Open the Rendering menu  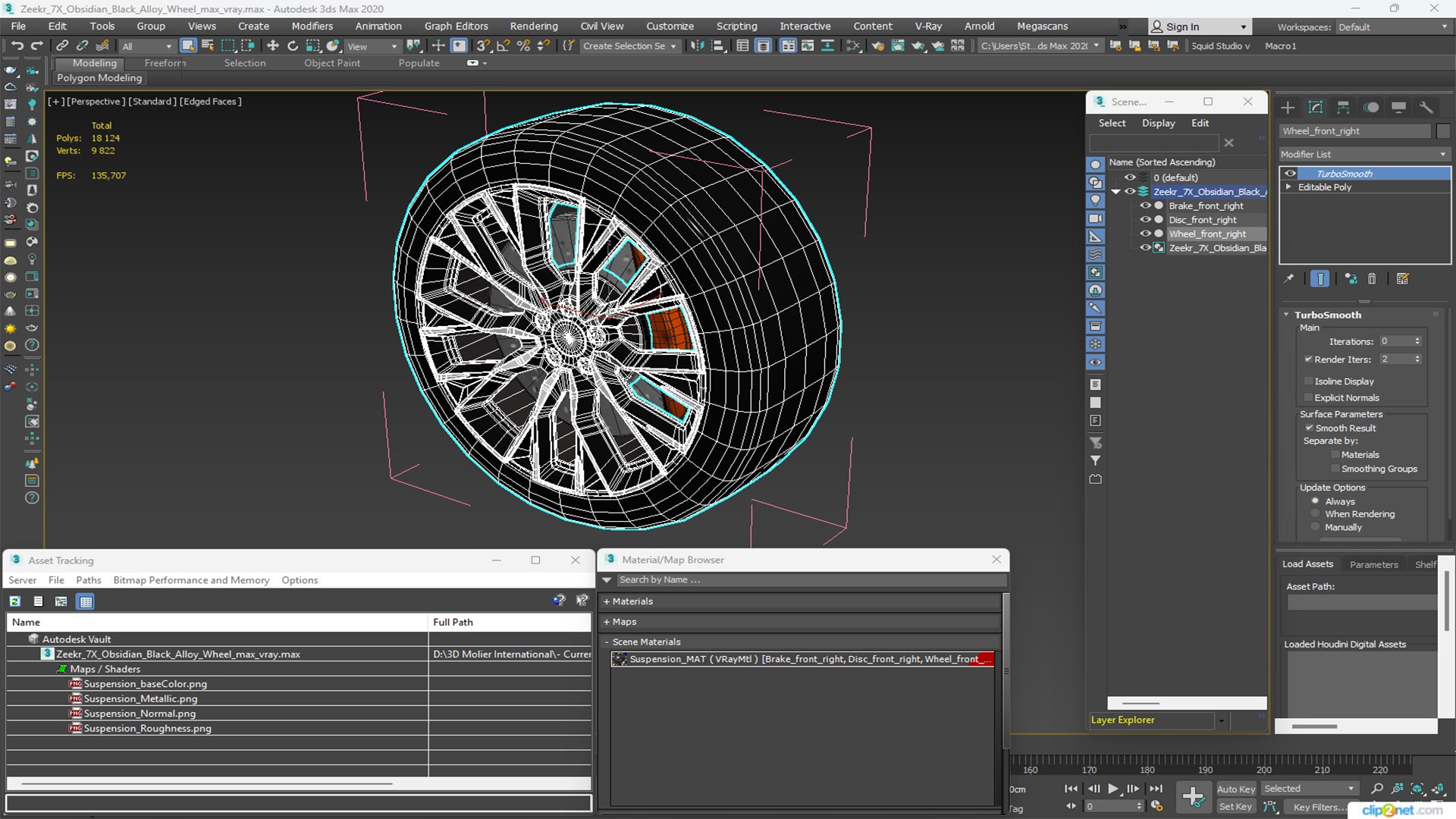click(534, 27)
